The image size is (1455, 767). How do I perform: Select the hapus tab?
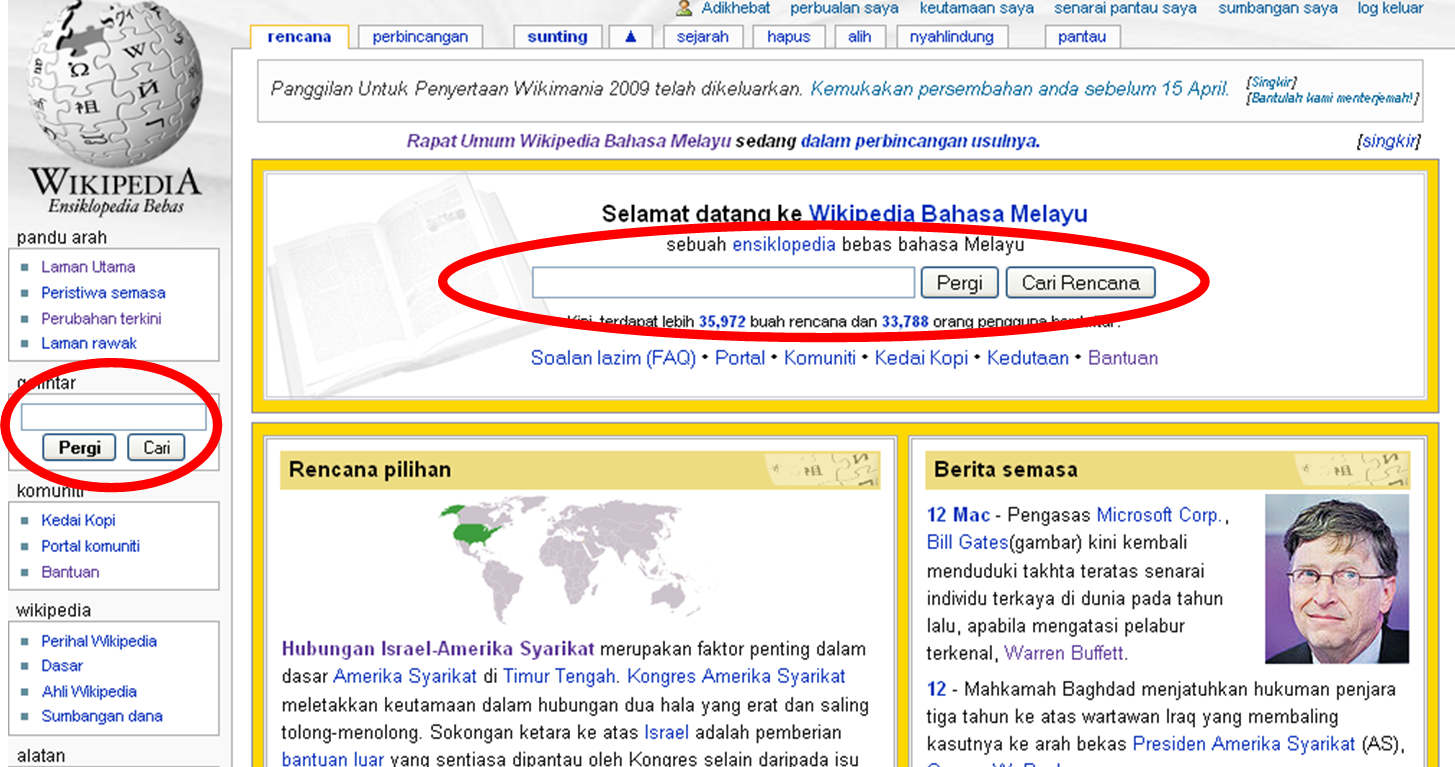coord(789,37)
